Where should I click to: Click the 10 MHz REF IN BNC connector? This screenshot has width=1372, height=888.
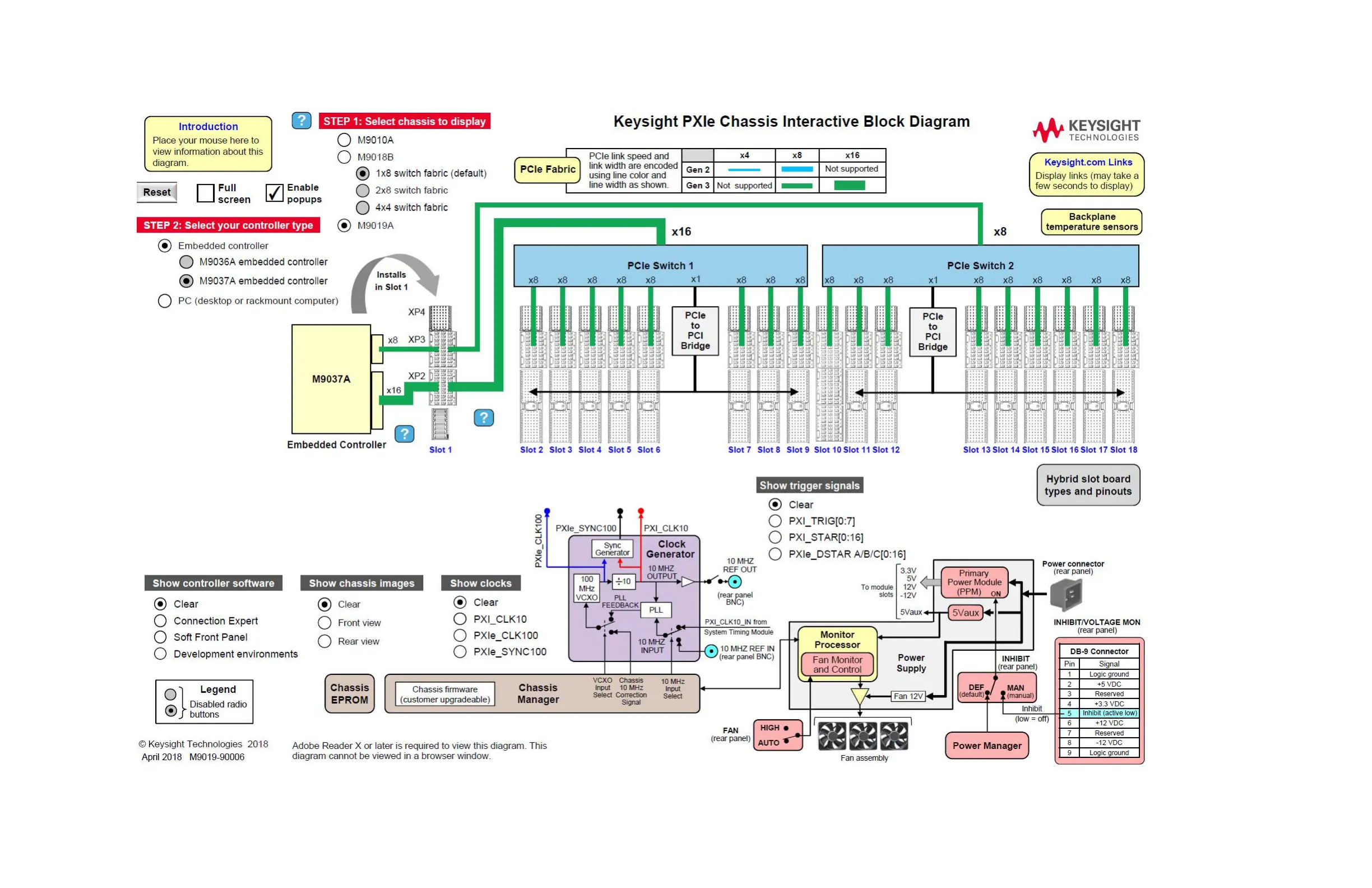[711, 651]
